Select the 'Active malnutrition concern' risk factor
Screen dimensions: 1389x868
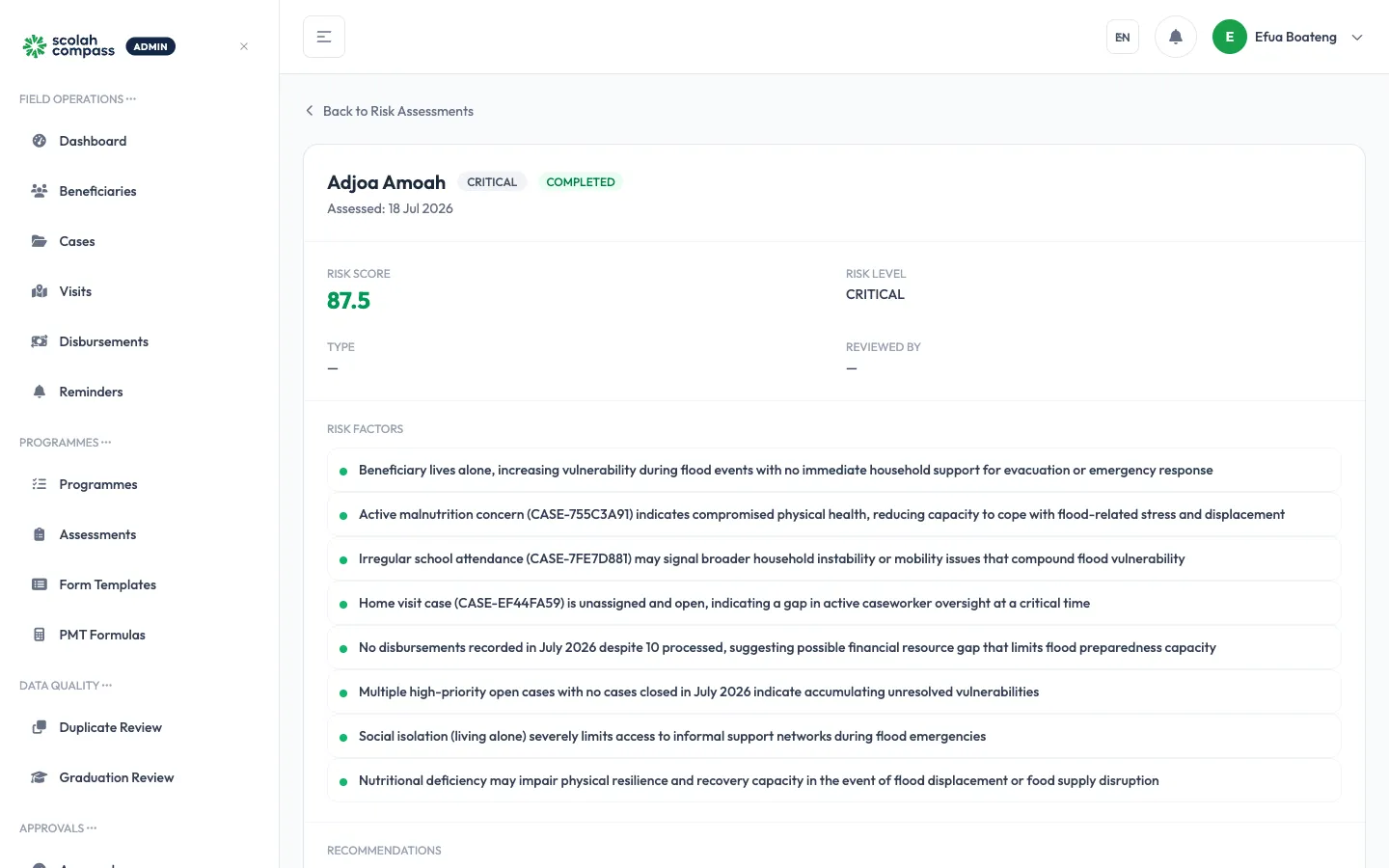[834, 515]
